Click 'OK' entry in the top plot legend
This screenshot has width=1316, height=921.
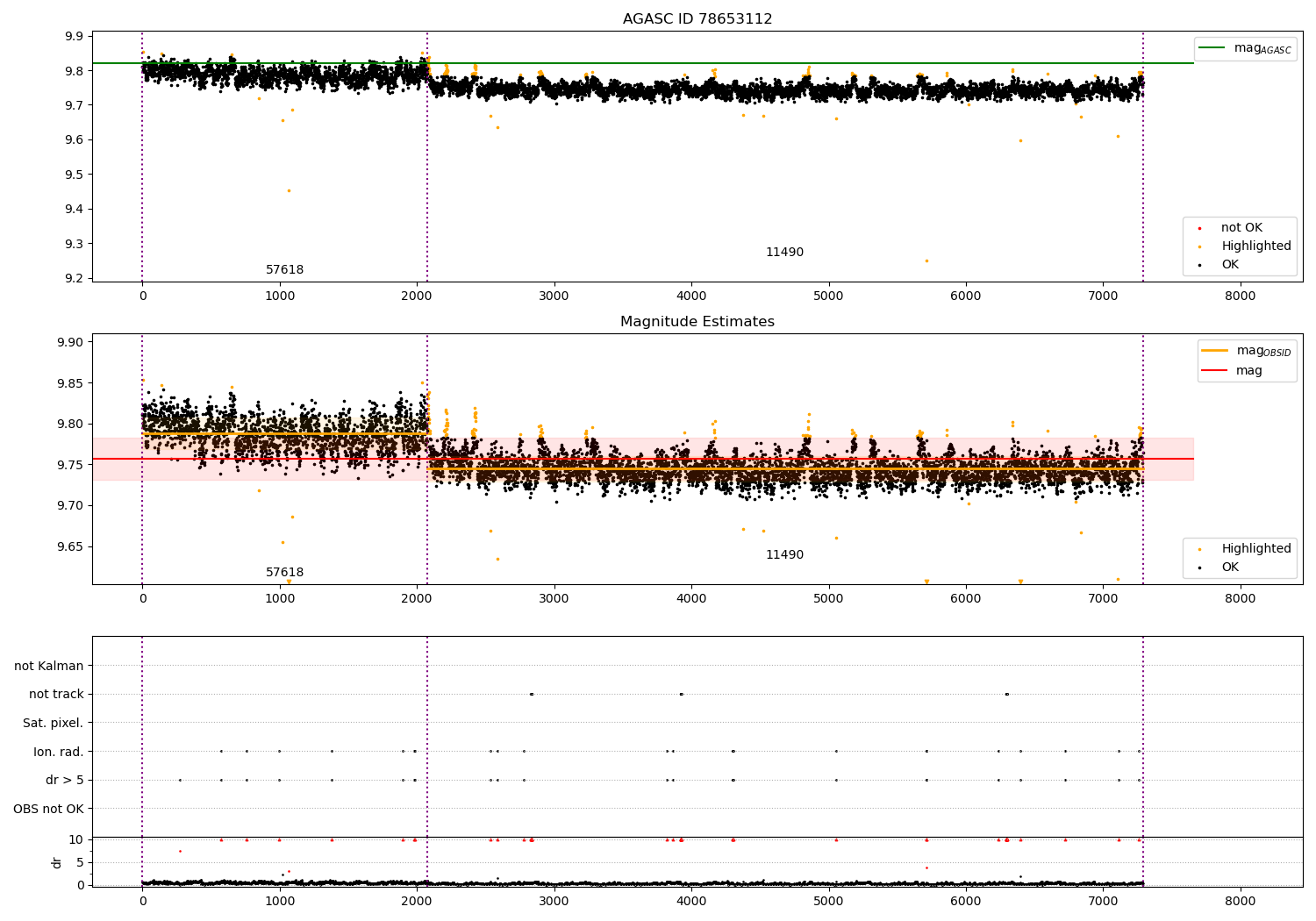[x=1230, y=265]
